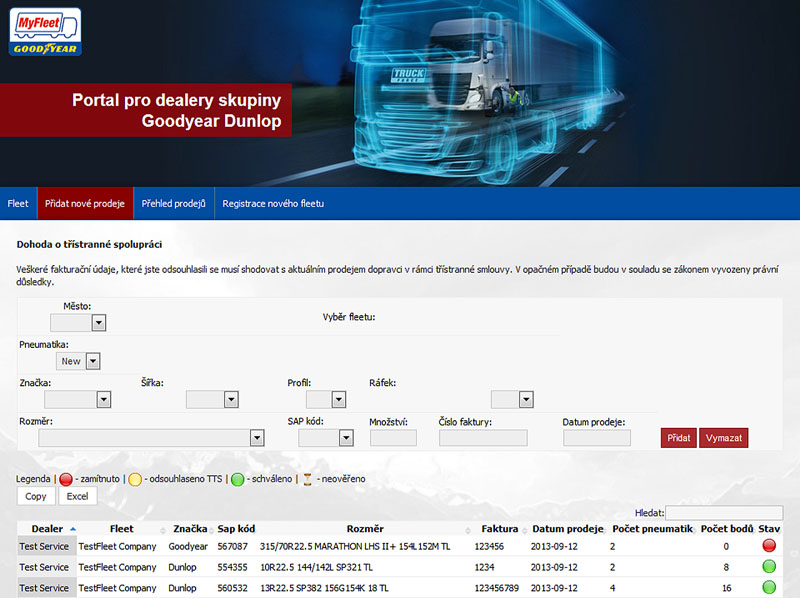Click into the Hledat search field
Screen dimensions: 800x598
point(724,513)
